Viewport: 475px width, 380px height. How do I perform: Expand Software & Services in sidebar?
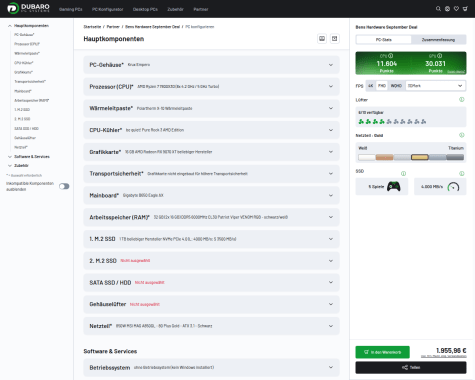click(29, 156)
